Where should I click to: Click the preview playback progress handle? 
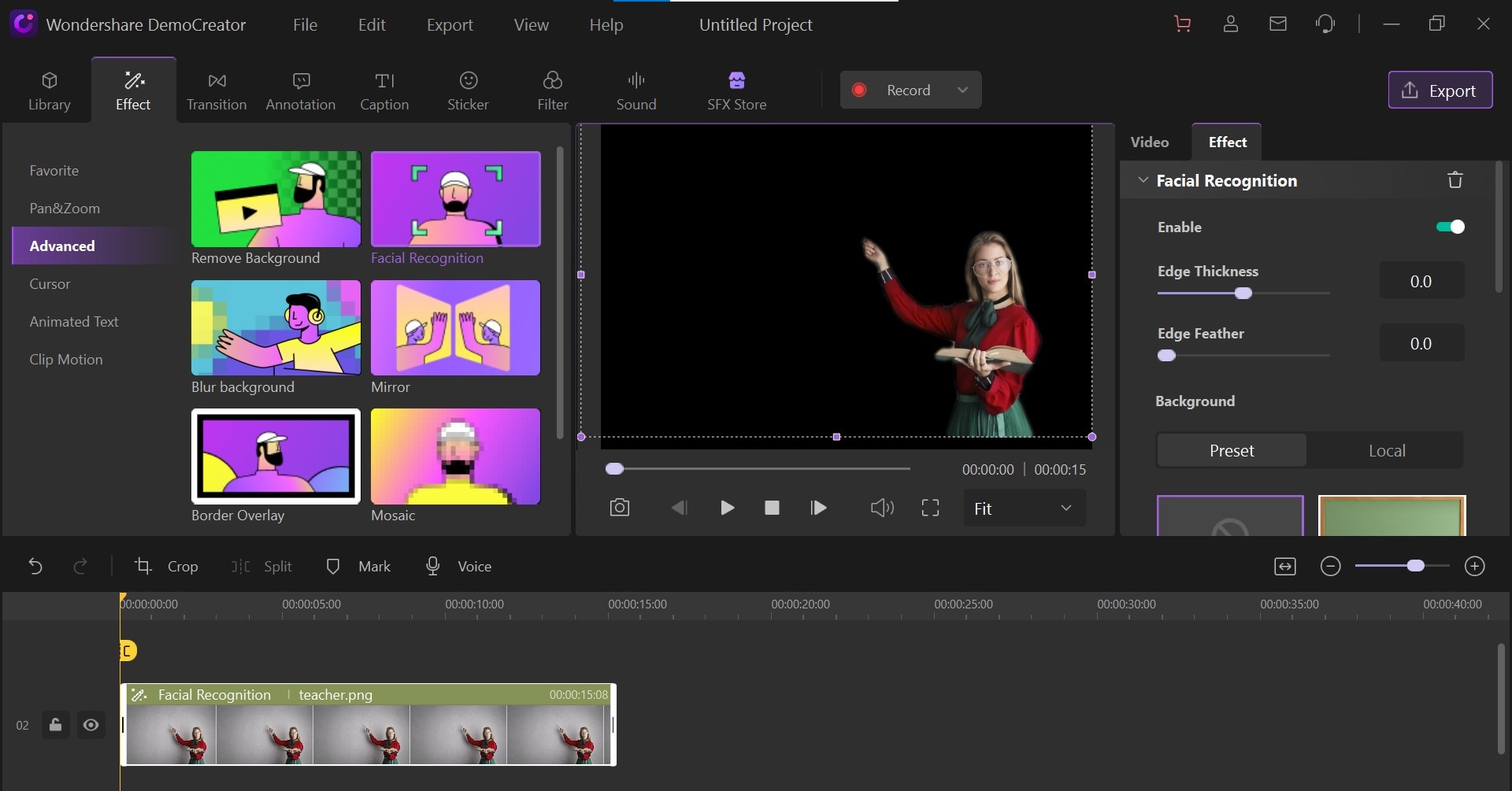click(x=614, y=469)
